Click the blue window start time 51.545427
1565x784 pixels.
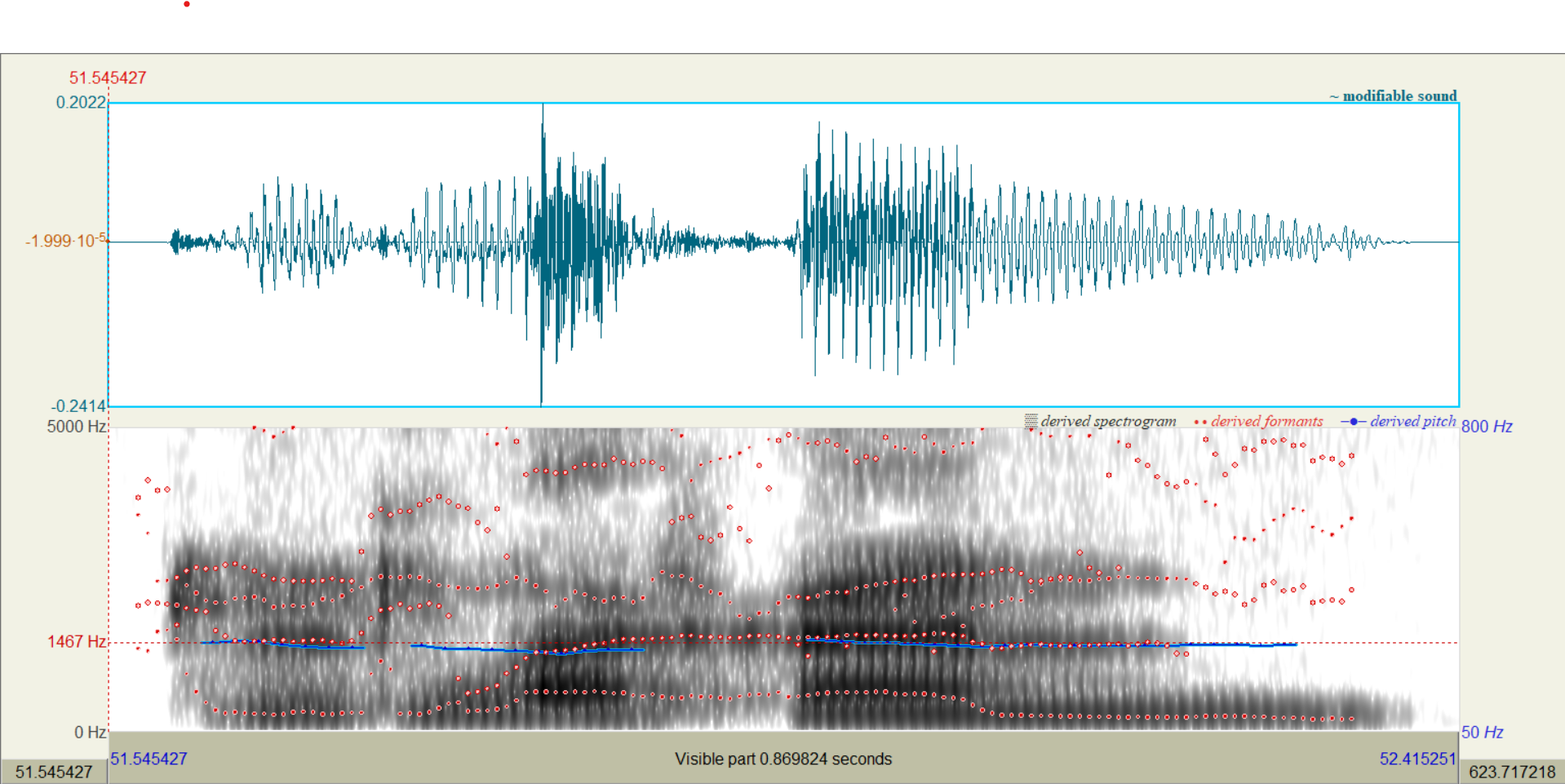point(149,759)
